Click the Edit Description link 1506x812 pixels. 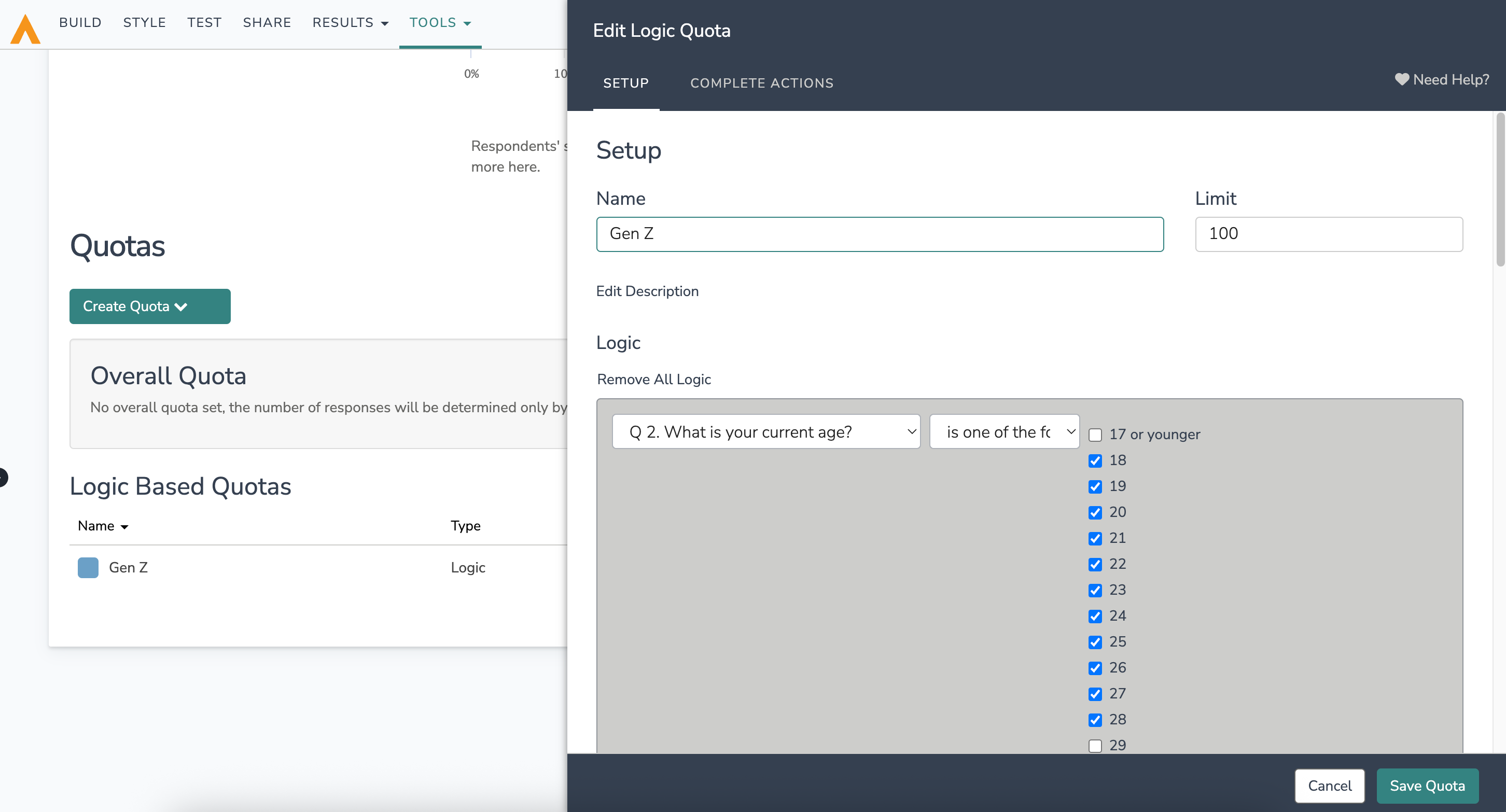(647, 291)
